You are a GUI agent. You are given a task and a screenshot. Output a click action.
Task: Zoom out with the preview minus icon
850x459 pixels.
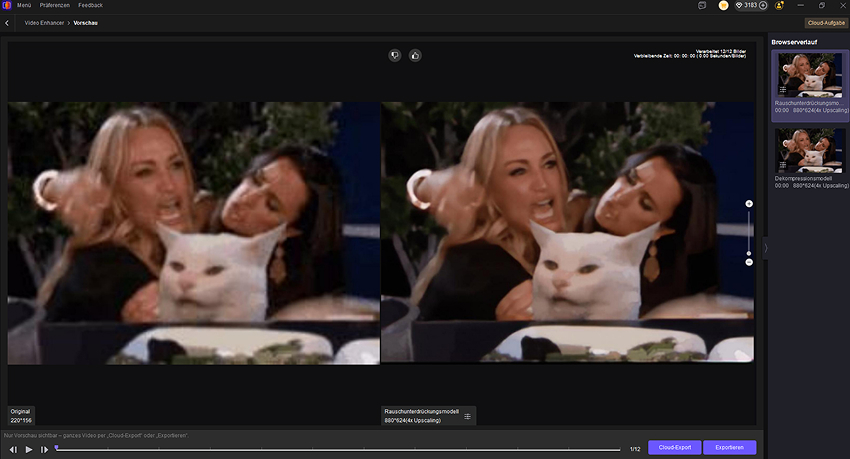(x=749, y=262)
